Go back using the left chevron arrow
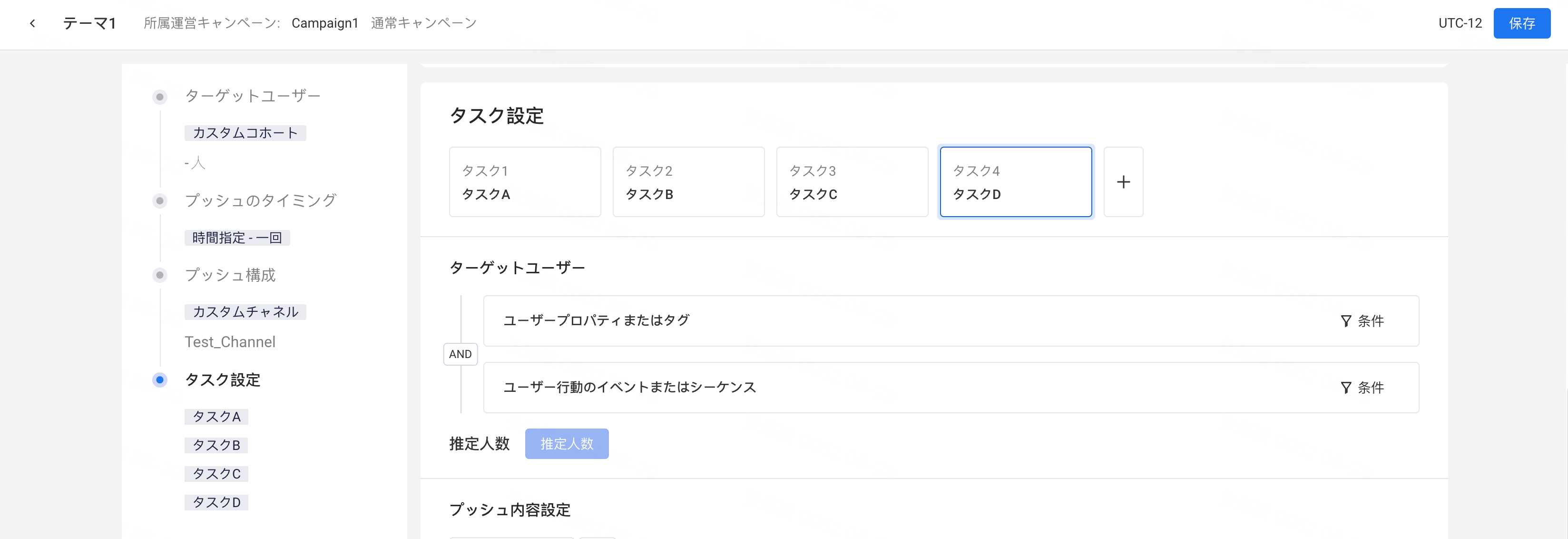Viewport: 1568px width, 539px height. tap(32, 23)
